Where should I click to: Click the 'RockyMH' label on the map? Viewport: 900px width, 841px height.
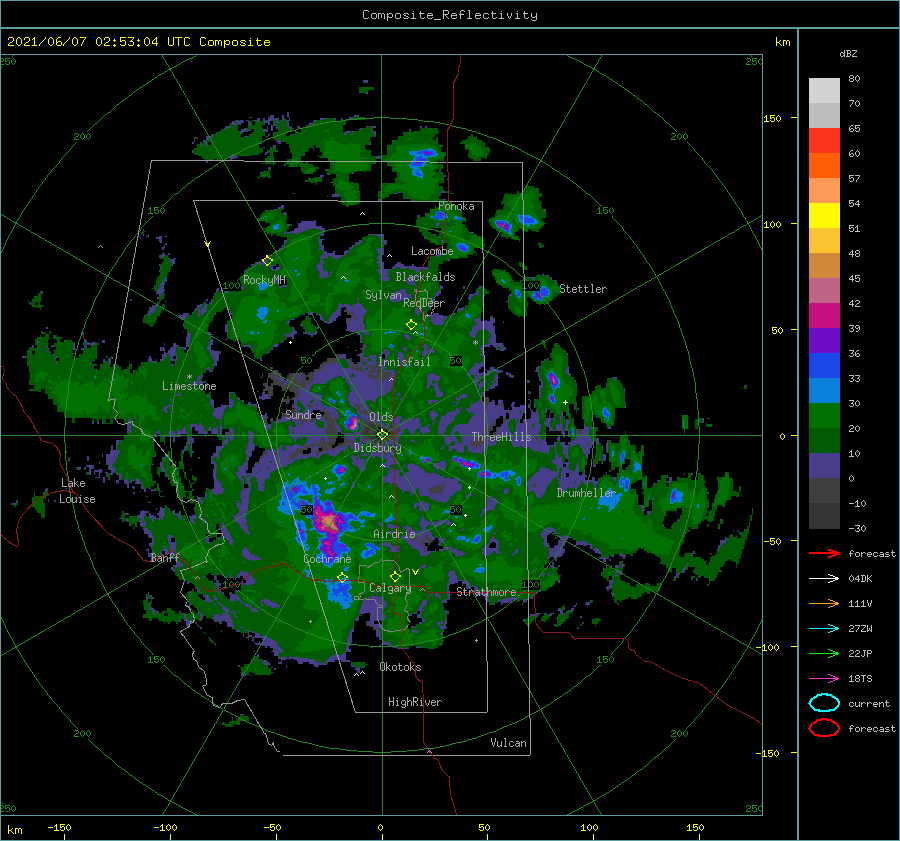tap(264, 280)
